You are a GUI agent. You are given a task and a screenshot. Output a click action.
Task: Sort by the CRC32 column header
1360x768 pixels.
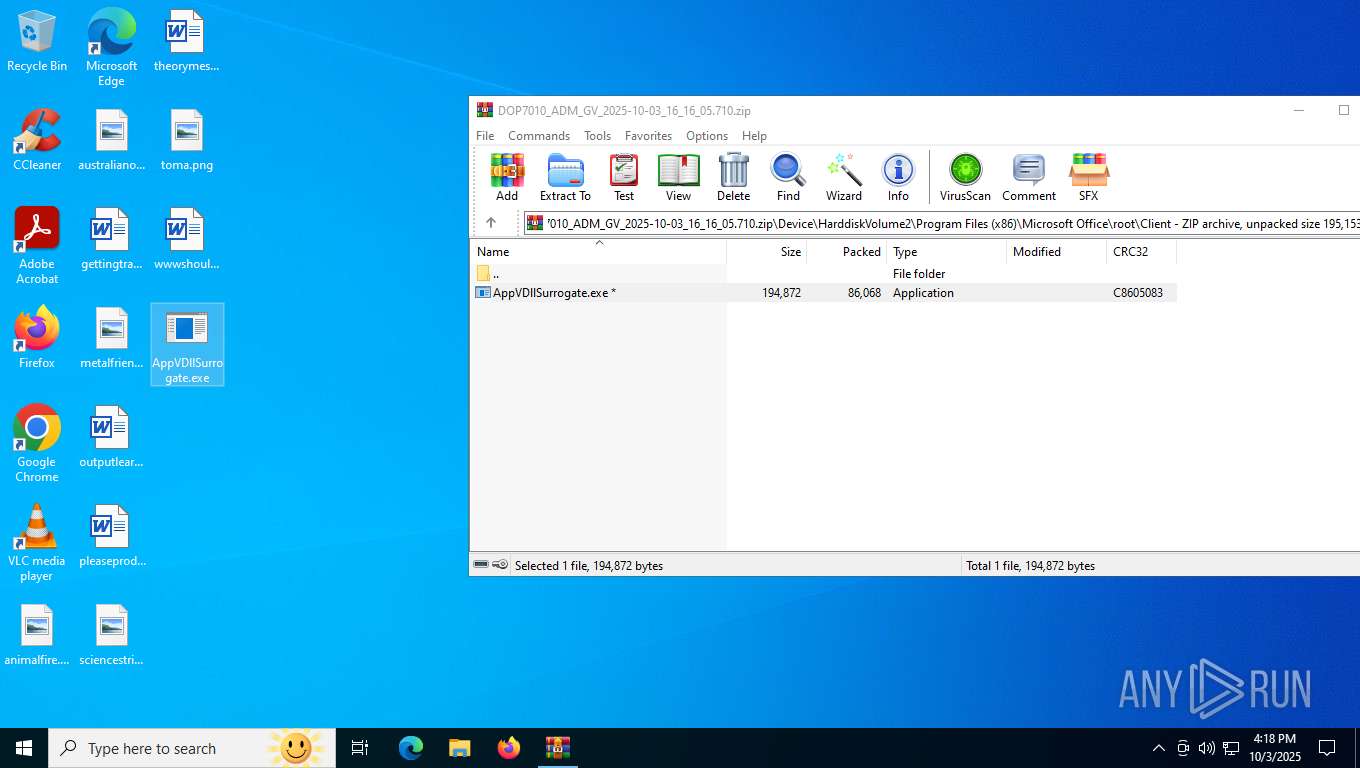click(1141, 252)
